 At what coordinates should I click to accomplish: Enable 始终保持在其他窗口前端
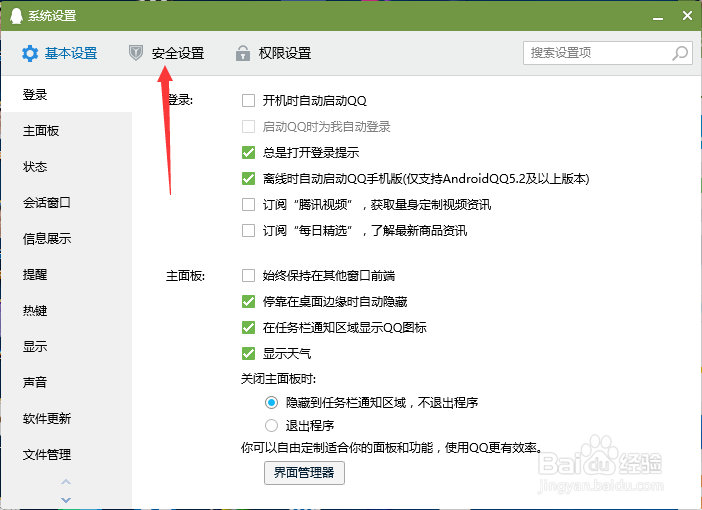coord(248,275)
